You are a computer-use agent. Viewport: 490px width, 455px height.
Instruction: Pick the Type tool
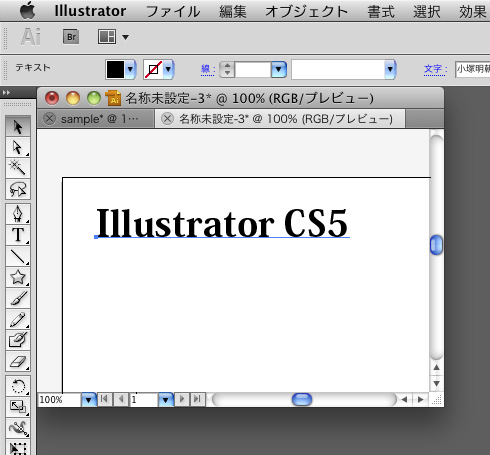(x=18, y=235)
